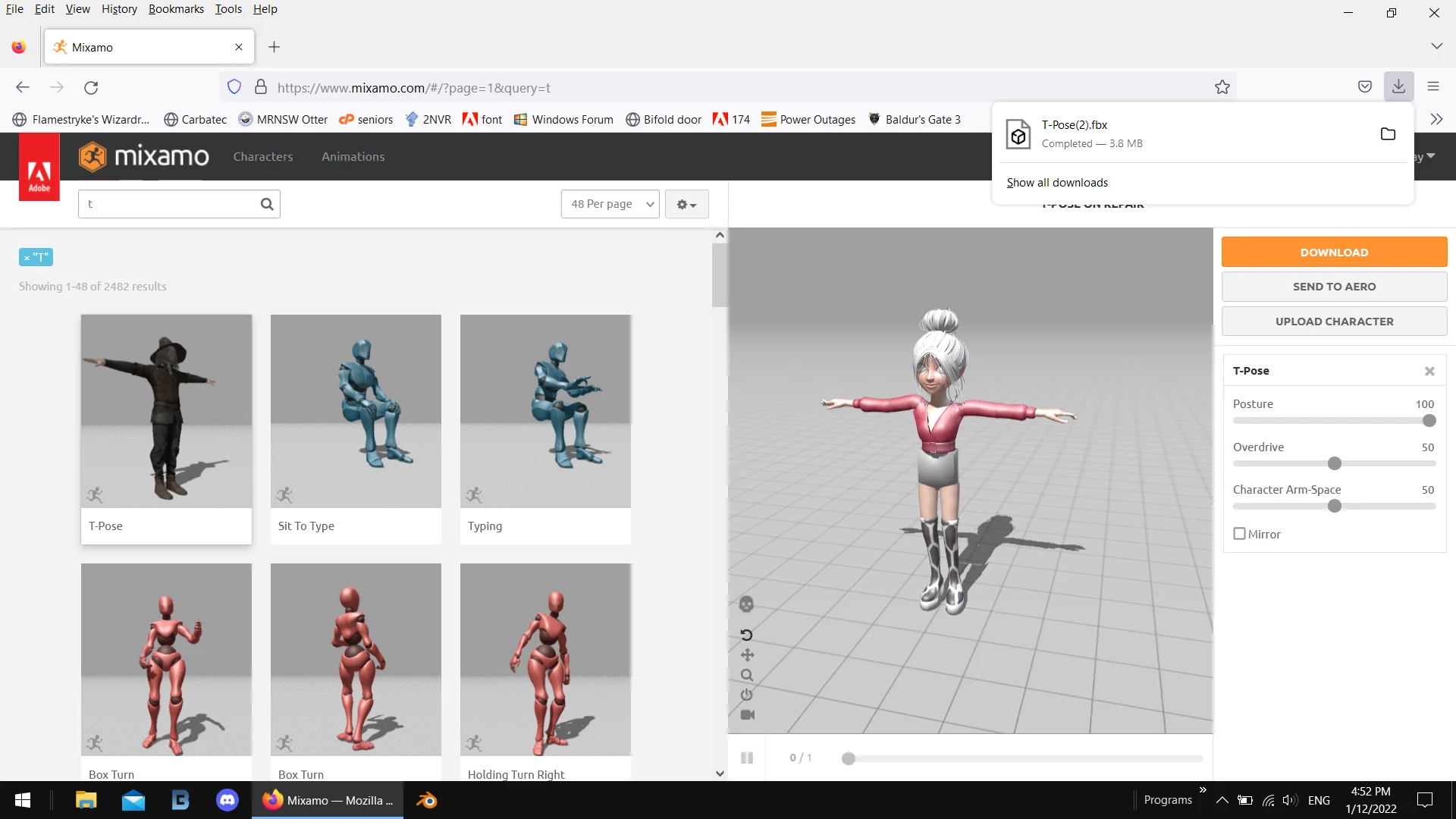Enable the Mirror checkbox
Viewport: 1456px width, 819px height.
pyautogui.click(x=1240, y=534)
